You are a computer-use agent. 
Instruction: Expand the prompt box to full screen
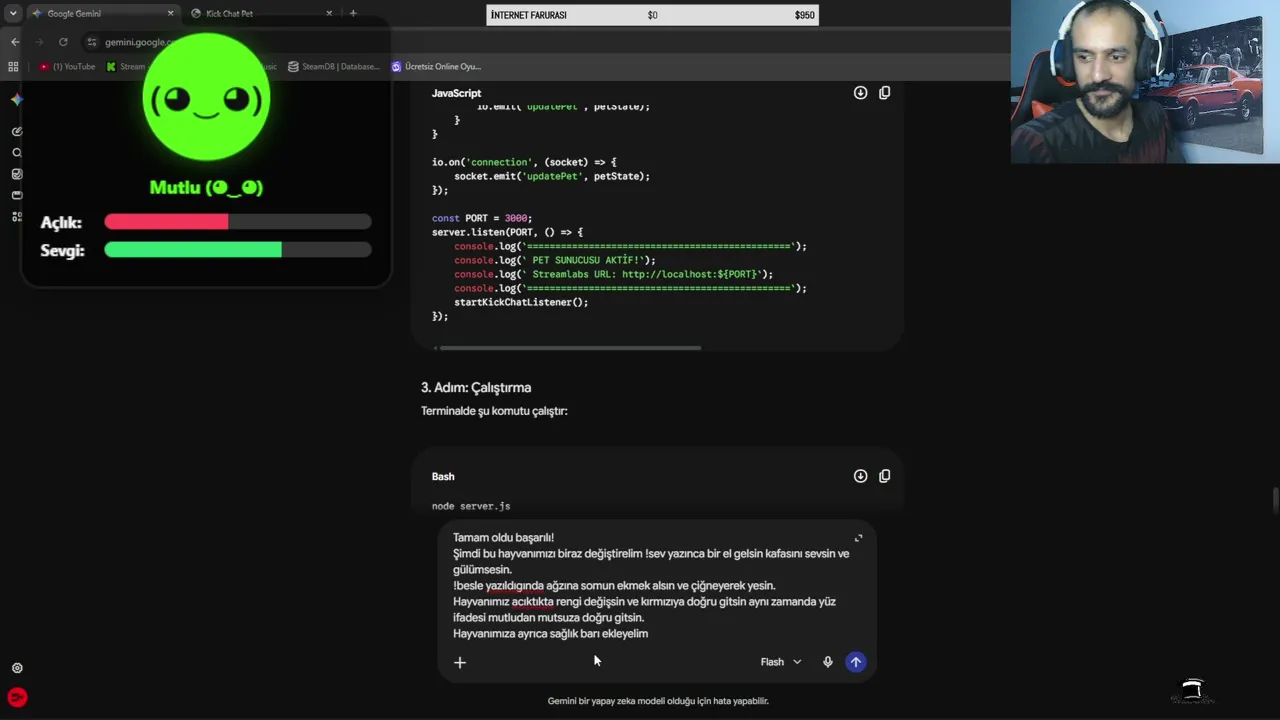[858, 538]
